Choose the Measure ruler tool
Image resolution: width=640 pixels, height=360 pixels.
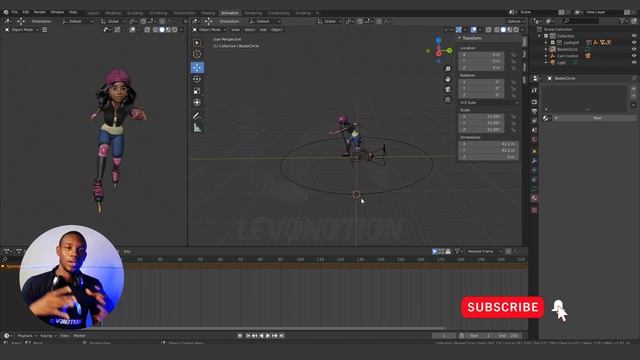[x=197, y=128]
